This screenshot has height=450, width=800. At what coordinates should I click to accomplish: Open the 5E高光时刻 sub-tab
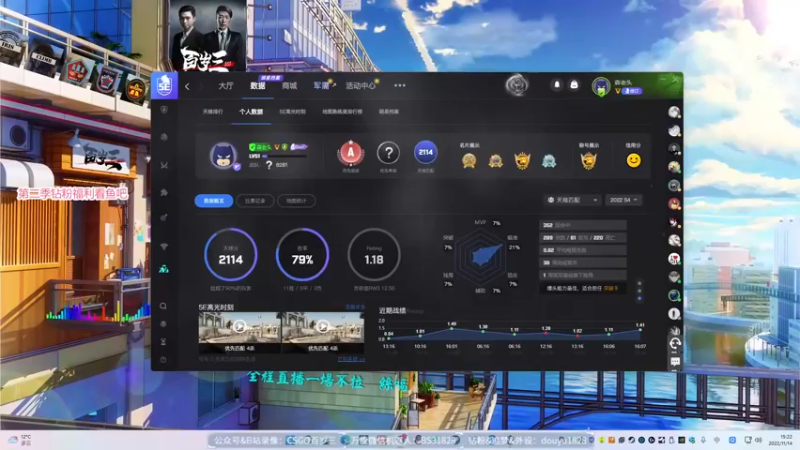tap(292, 112)
